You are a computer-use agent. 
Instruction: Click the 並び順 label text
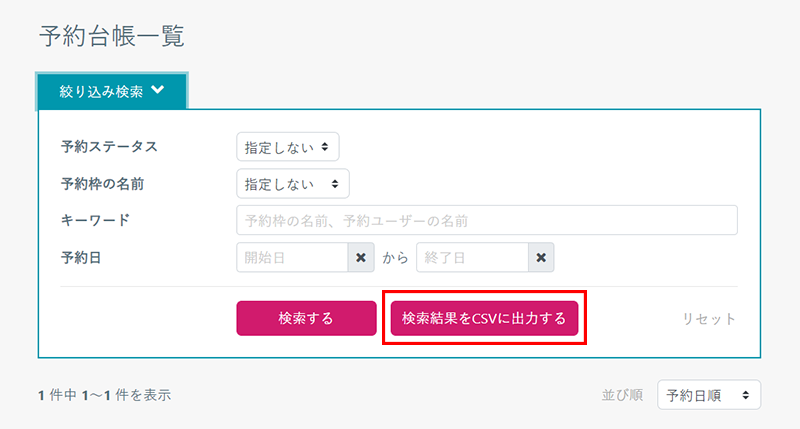(x=623, y=395)
